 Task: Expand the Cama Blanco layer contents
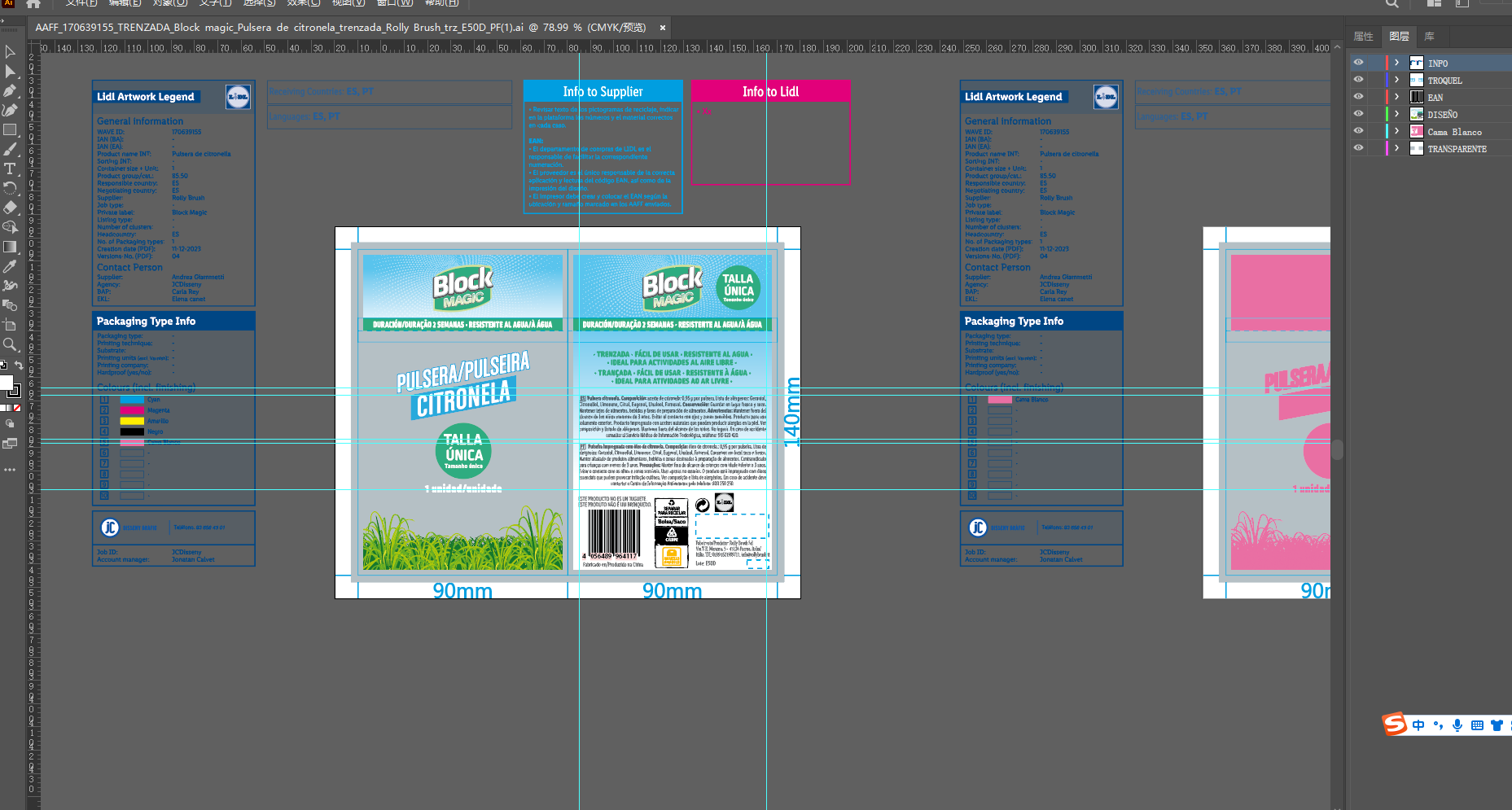1397,131
